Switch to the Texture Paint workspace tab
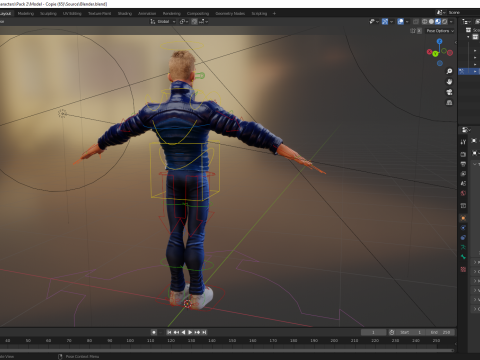Viewport: 480px width, 360px height. [99, 13]
